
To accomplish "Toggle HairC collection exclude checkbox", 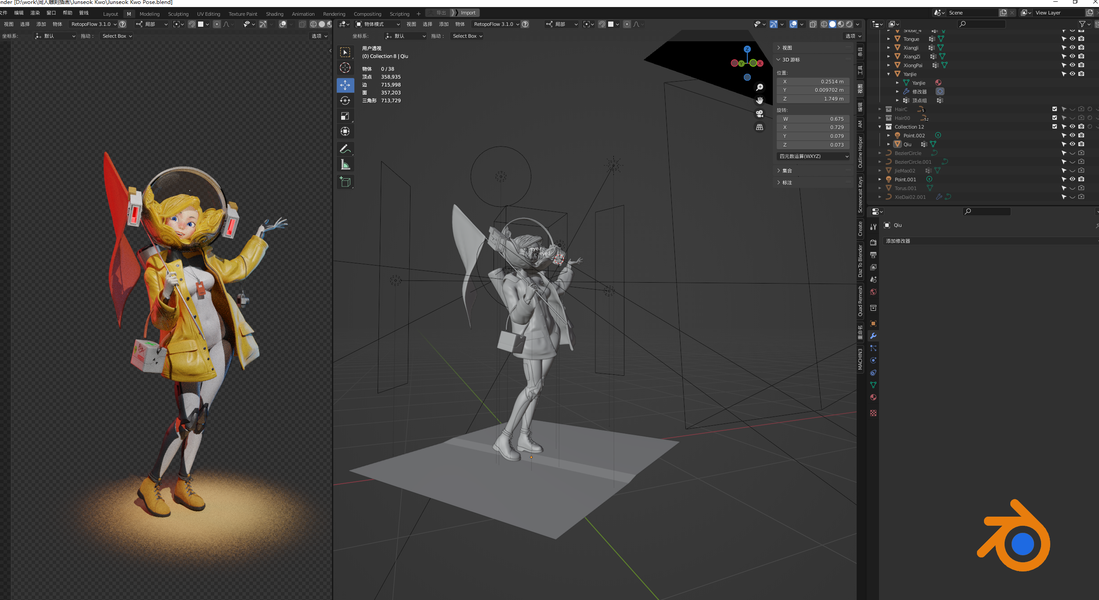I will point(1055,109).
